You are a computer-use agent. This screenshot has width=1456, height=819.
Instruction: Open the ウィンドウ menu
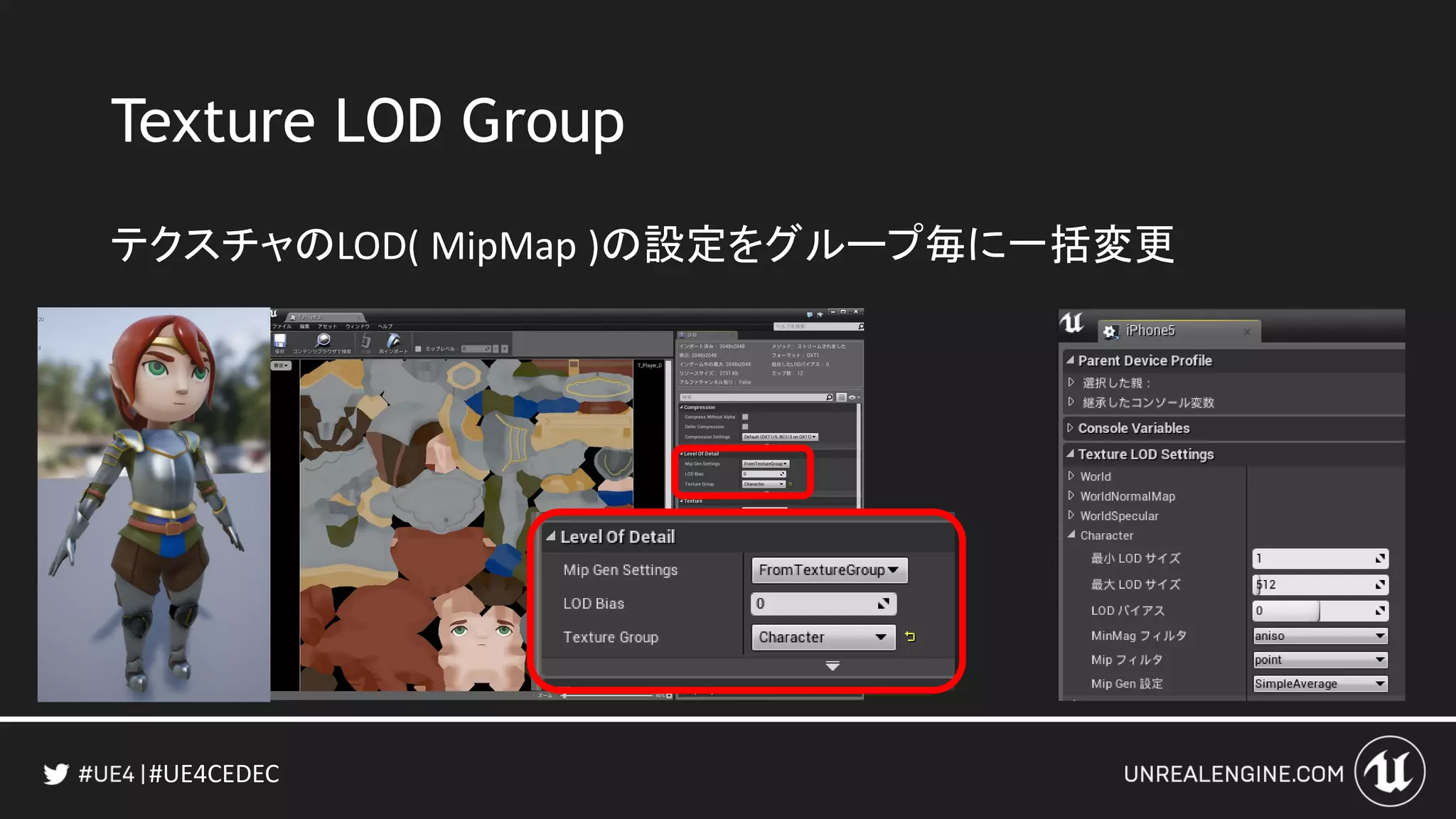pyautogui.click(x=357, y=326)
